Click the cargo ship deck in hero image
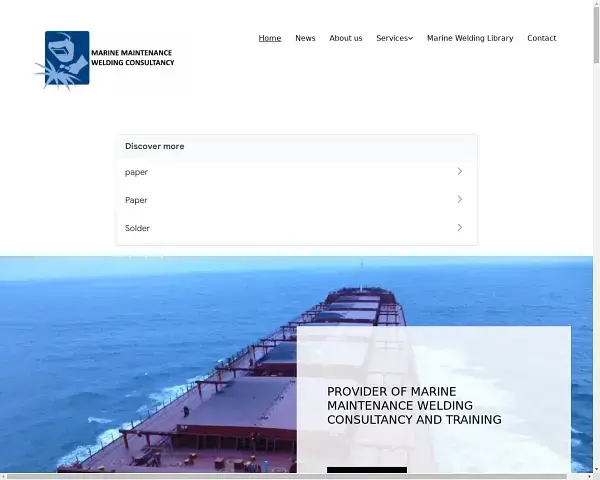600x480 pixels. [230, 400]
